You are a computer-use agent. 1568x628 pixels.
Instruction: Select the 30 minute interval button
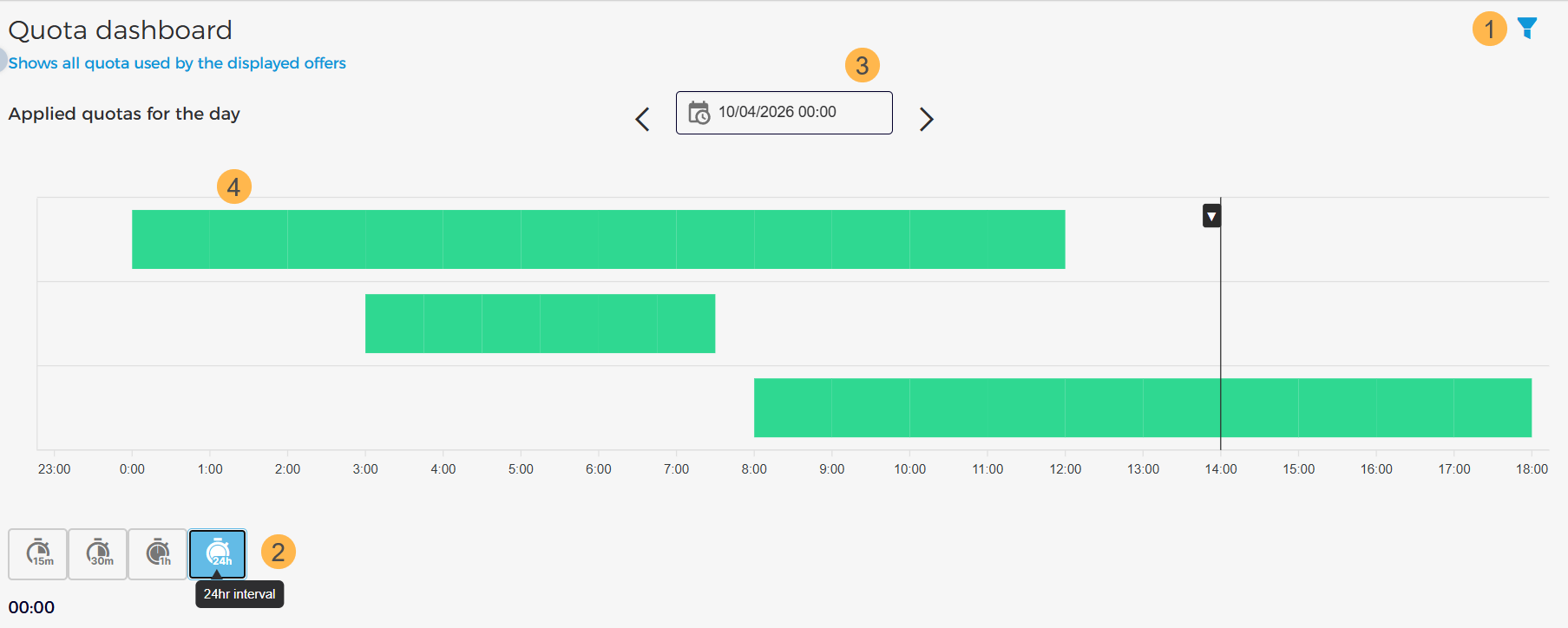click(x=98, y=553)
